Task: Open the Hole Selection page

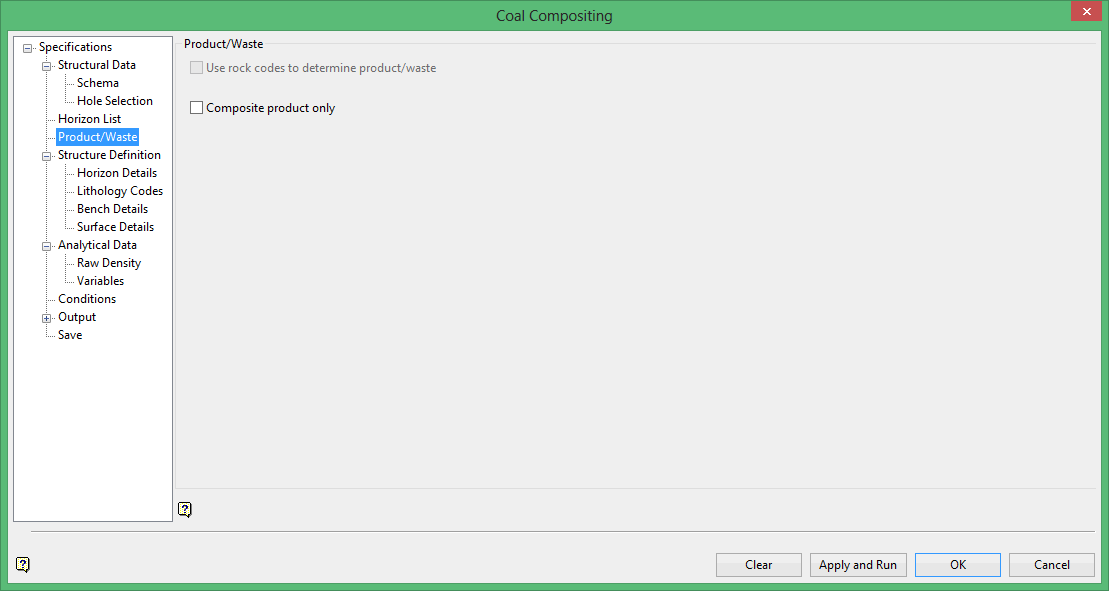Action: click(115, 101)
